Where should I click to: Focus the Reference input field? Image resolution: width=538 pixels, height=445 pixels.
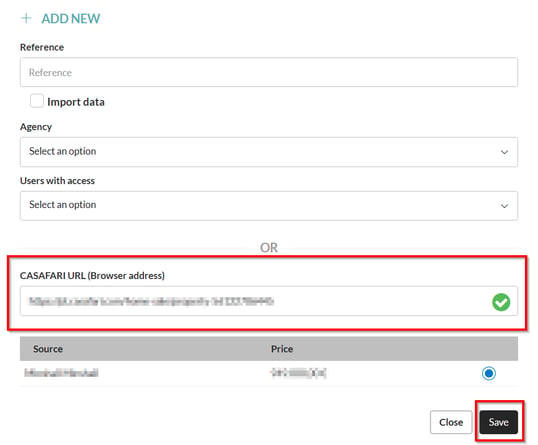[x=269, y=72]
